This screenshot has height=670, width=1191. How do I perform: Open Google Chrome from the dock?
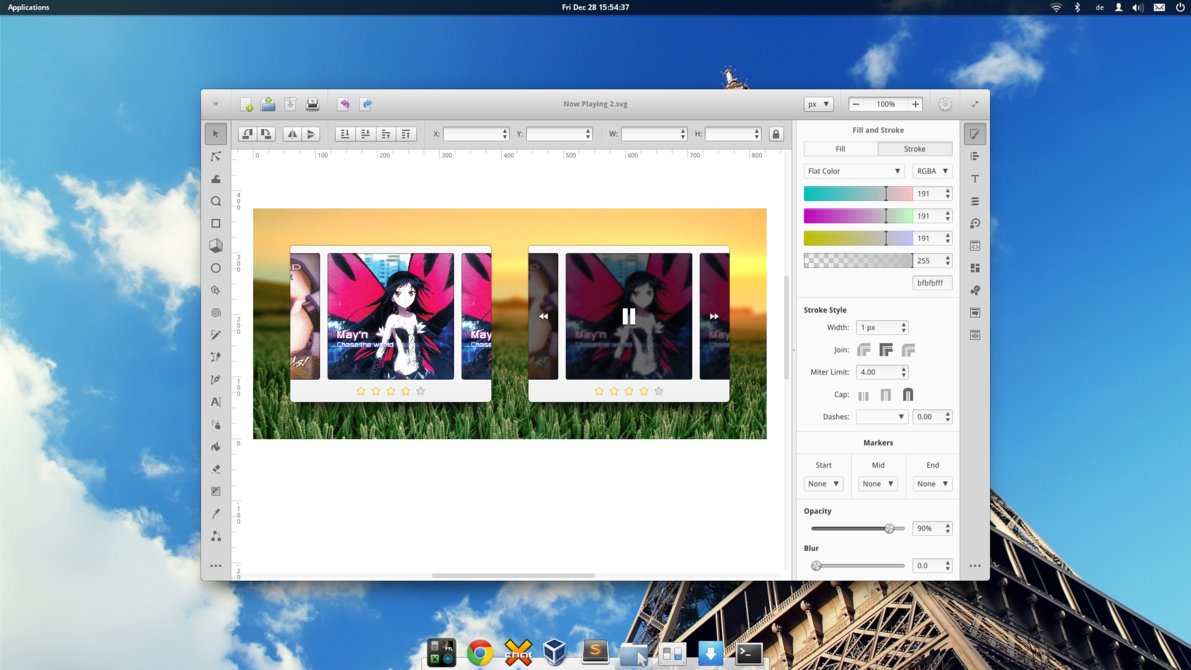(x=480, y=653)
